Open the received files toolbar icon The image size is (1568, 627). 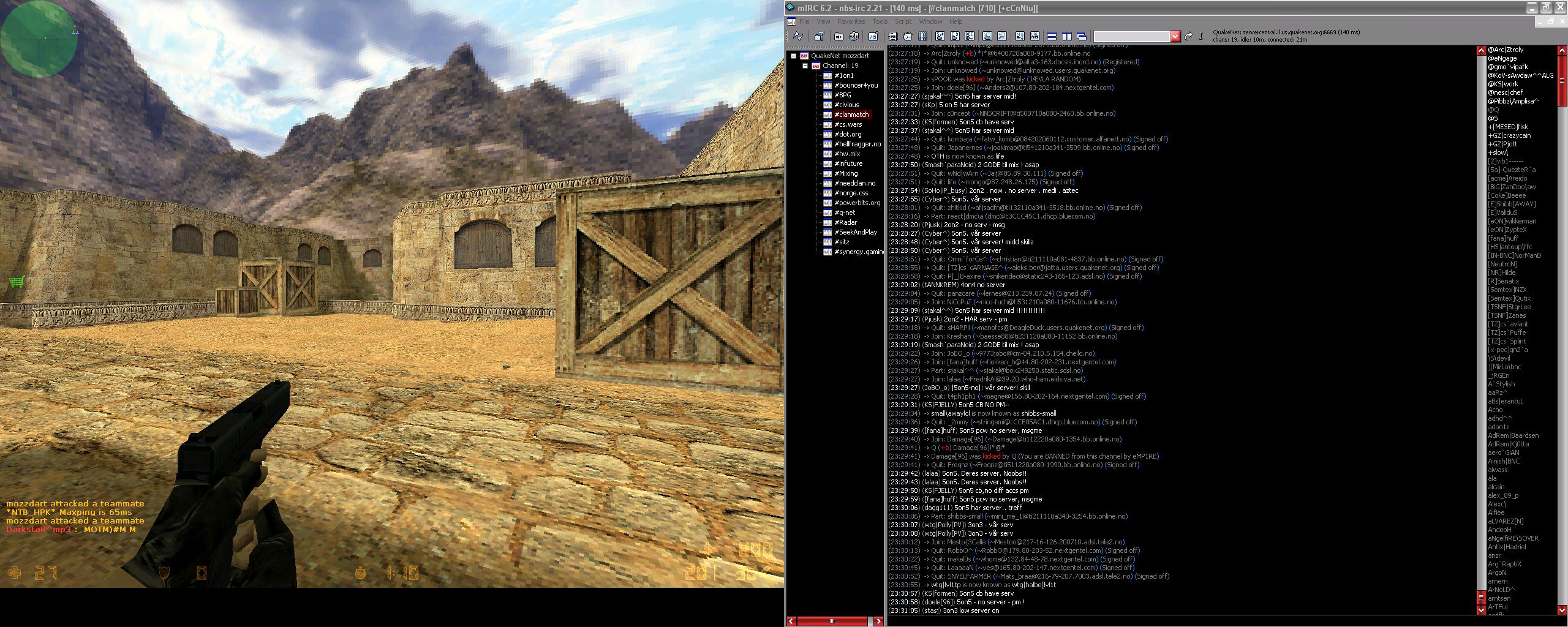pos(987,36)
